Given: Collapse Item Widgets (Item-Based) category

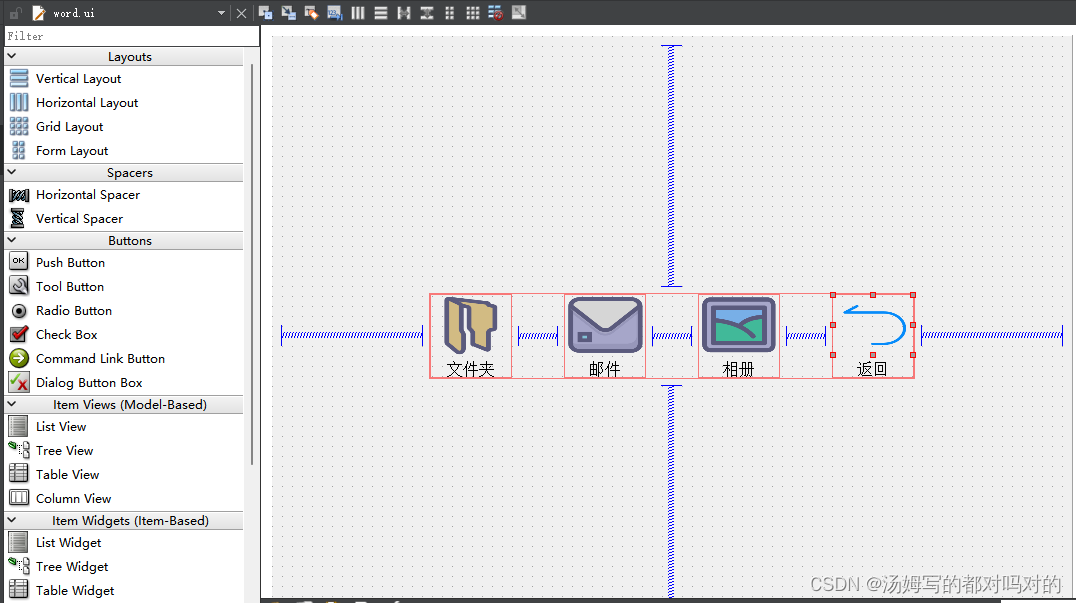Looking at the screenshot, I should (x=12, y=520).
